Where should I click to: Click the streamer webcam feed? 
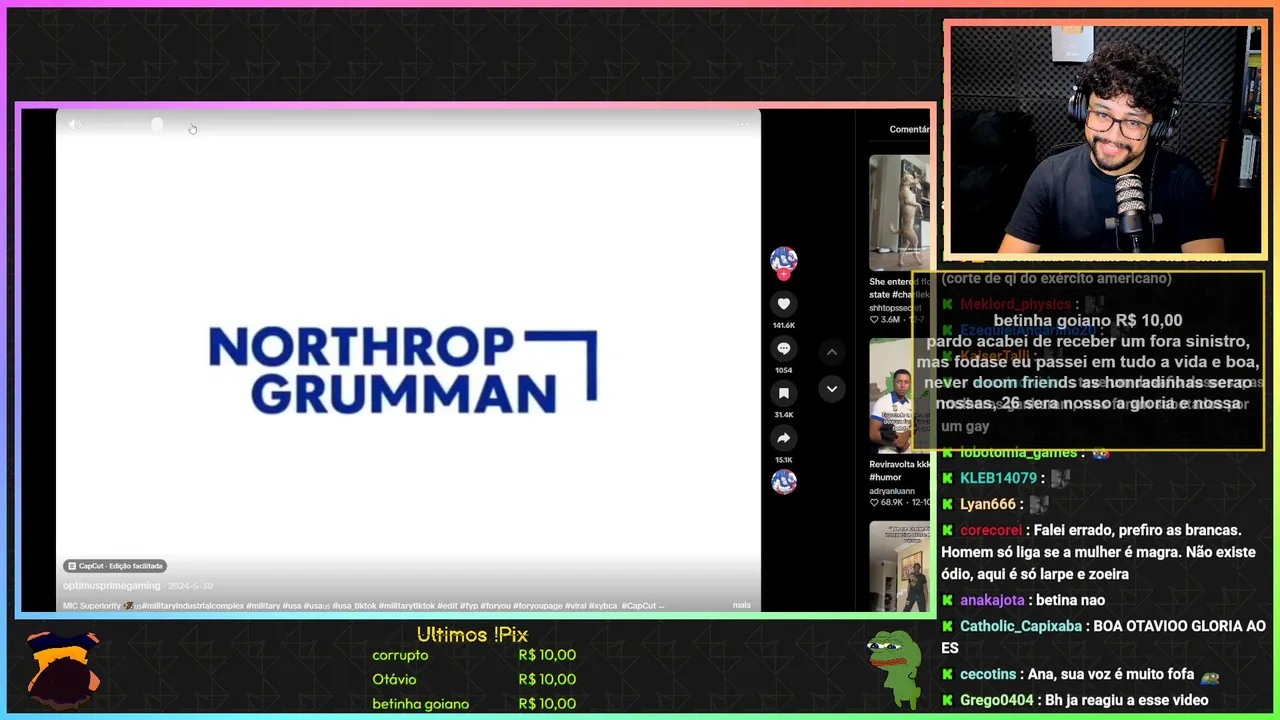(x=1105, y=140)
